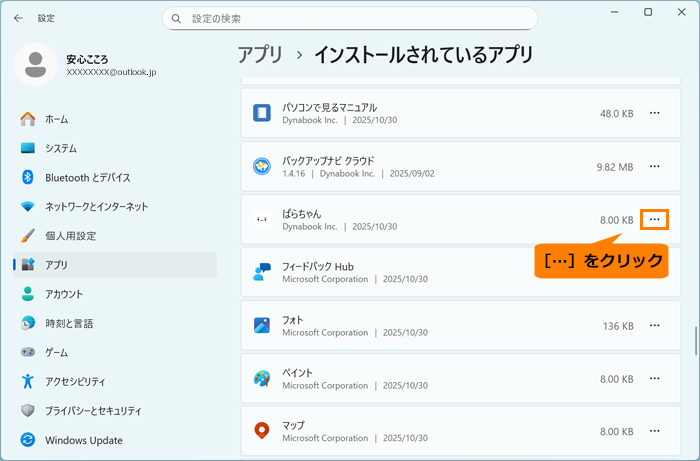Open システム settings category

(x=115, y=148)
